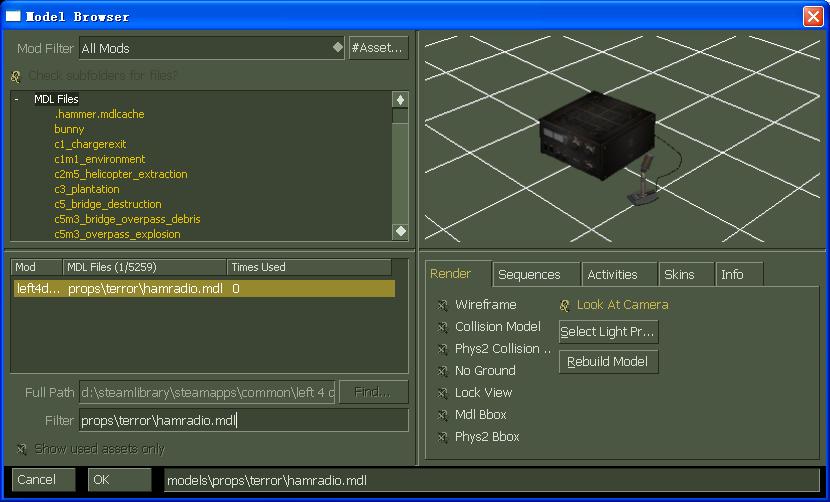Select the c3_plantation folder
This screenshot has width=830, height=502.
(87, 189)
